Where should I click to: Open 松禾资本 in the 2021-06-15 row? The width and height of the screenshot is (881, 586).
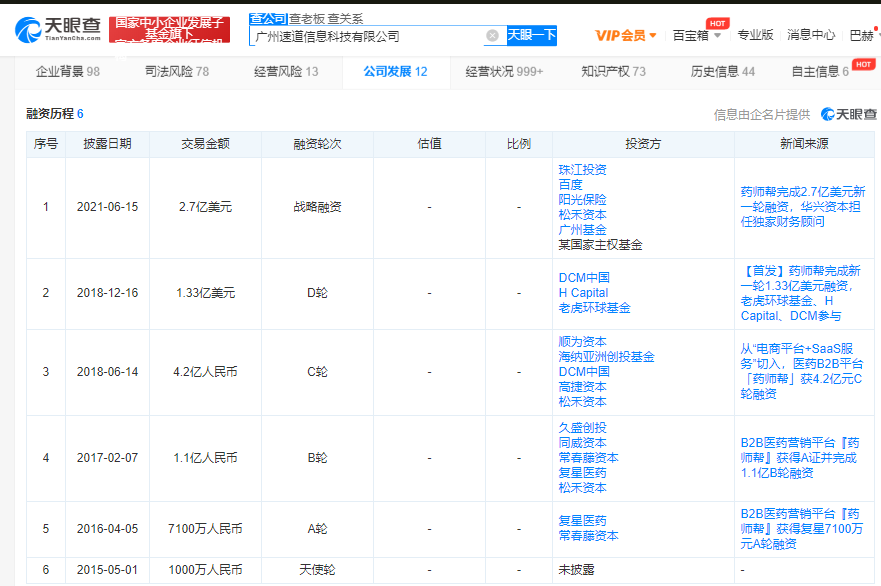[x=582, y=215]
